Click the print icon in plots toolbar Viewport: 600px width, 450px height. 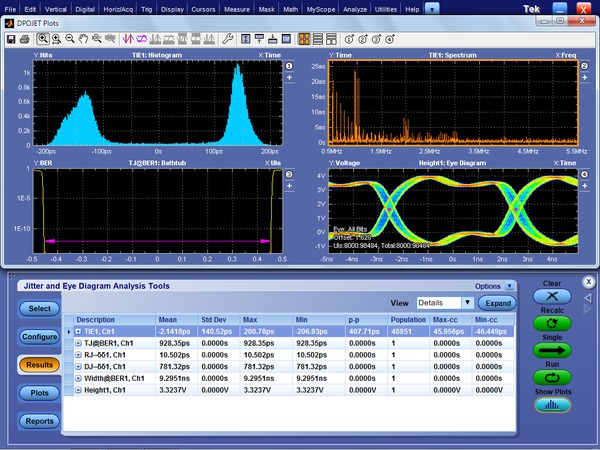(24, 39)
